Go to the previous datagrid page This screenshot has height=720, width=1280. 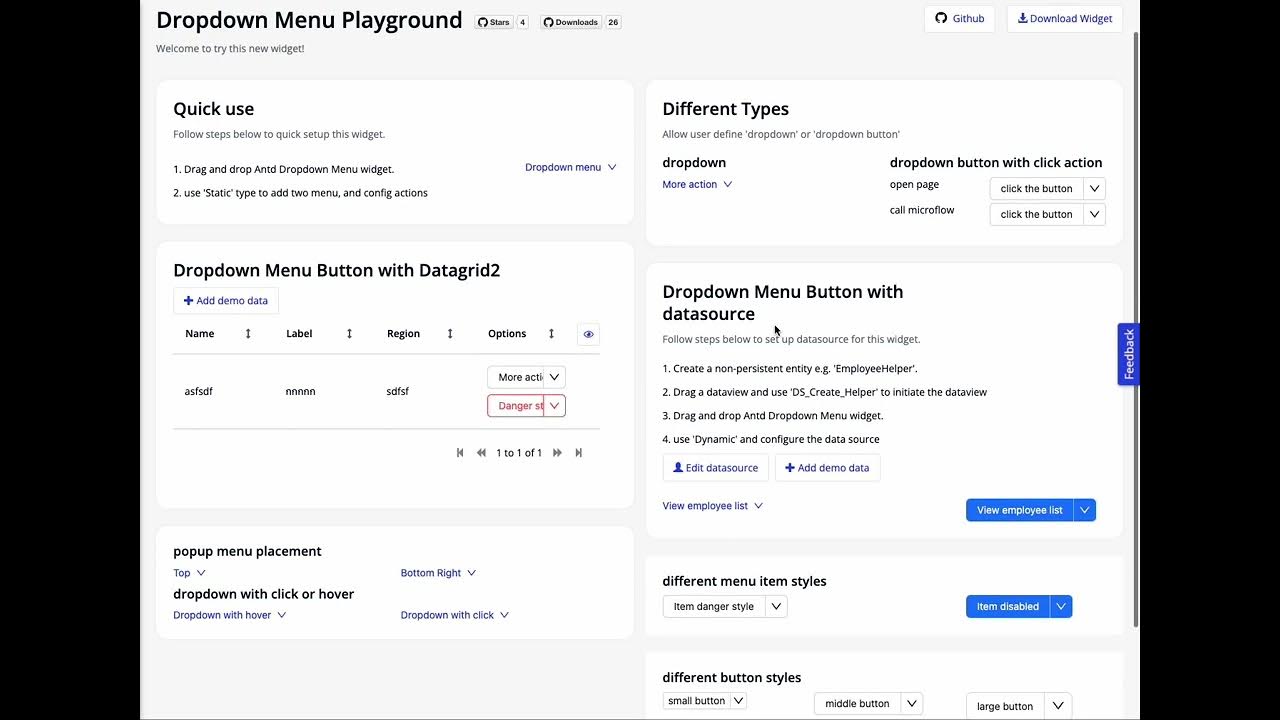[x=481, y=453]
